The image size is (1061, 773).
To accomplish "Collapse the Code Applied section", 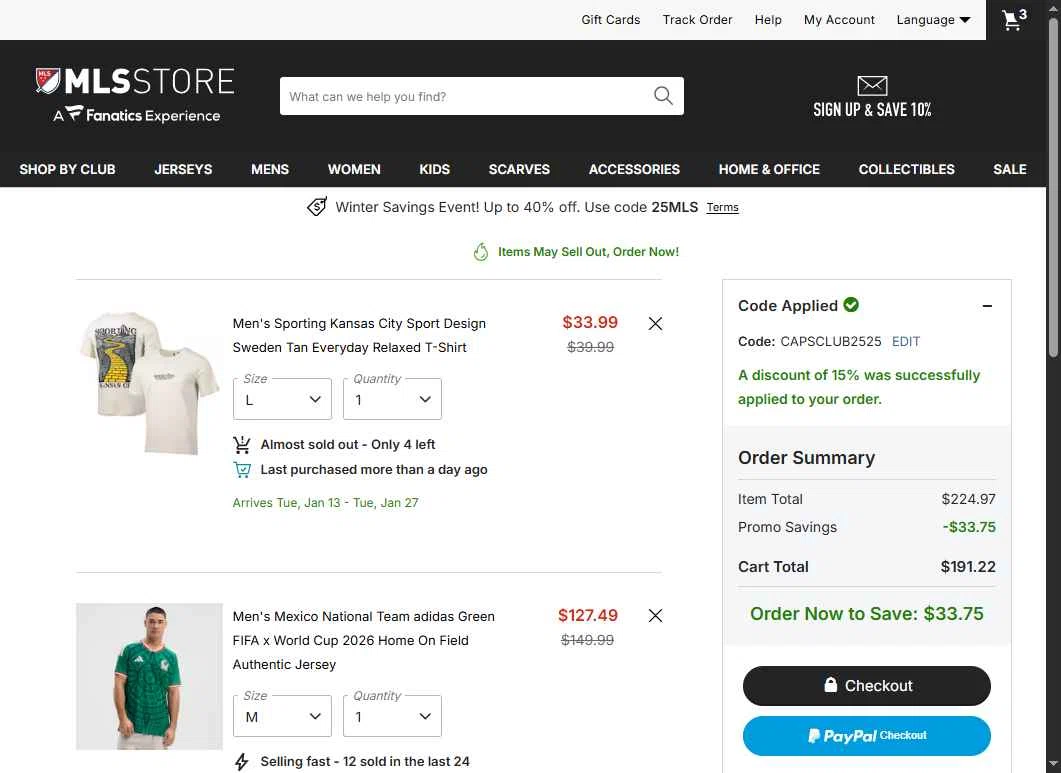I will coord(987,306).
